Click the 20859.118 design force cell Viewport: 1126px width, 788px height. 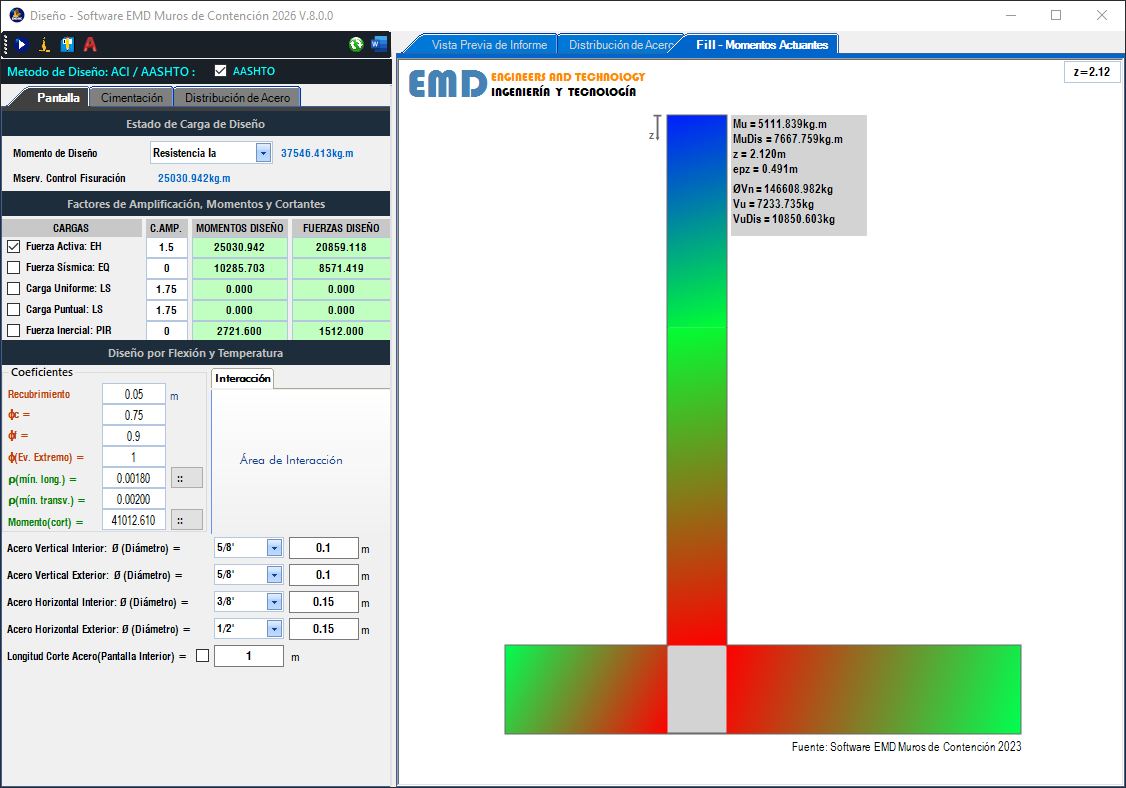click(x=341, y=247)
